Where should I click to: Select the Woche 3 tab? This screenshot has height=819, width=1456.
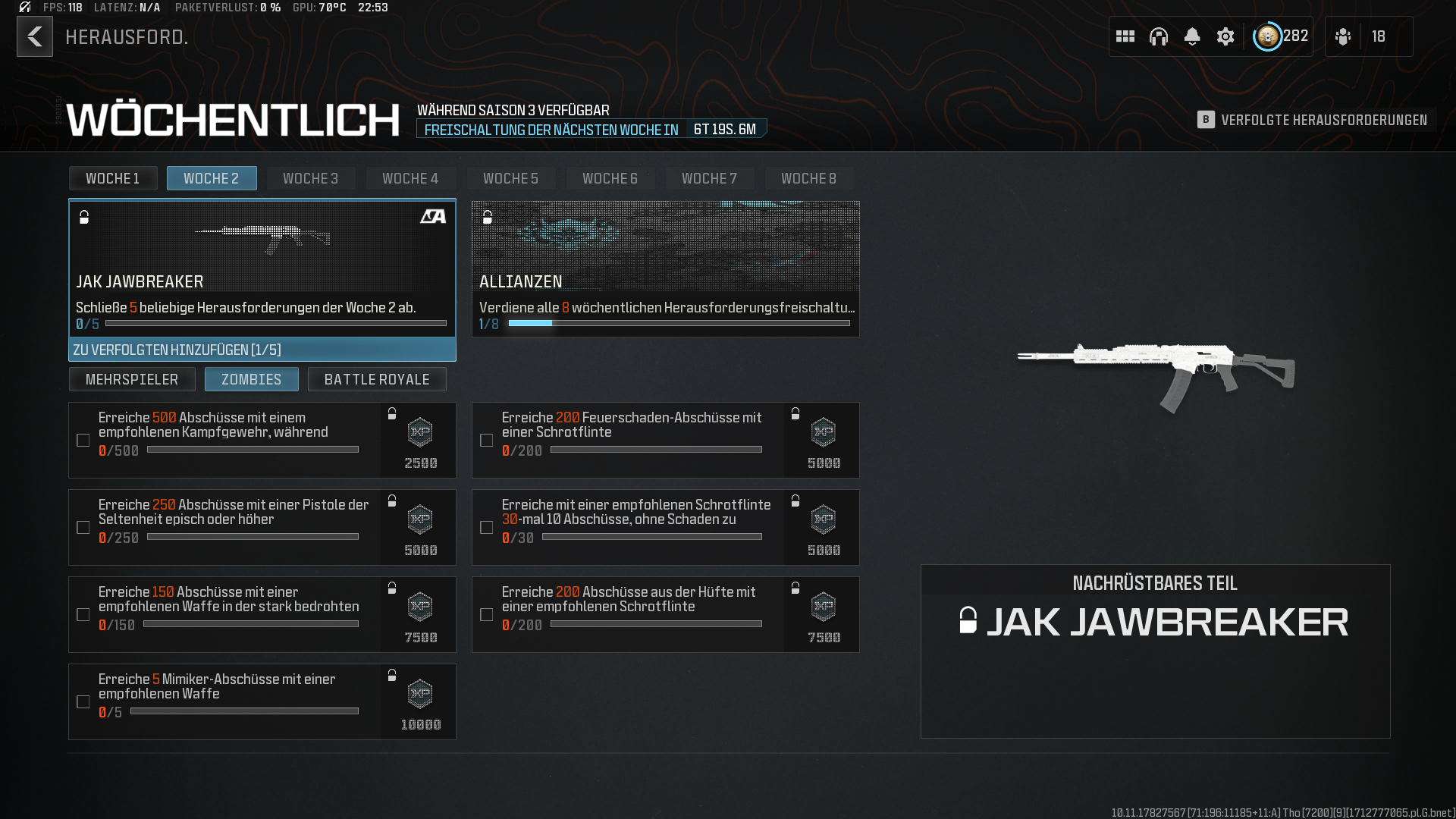point(310,178)
